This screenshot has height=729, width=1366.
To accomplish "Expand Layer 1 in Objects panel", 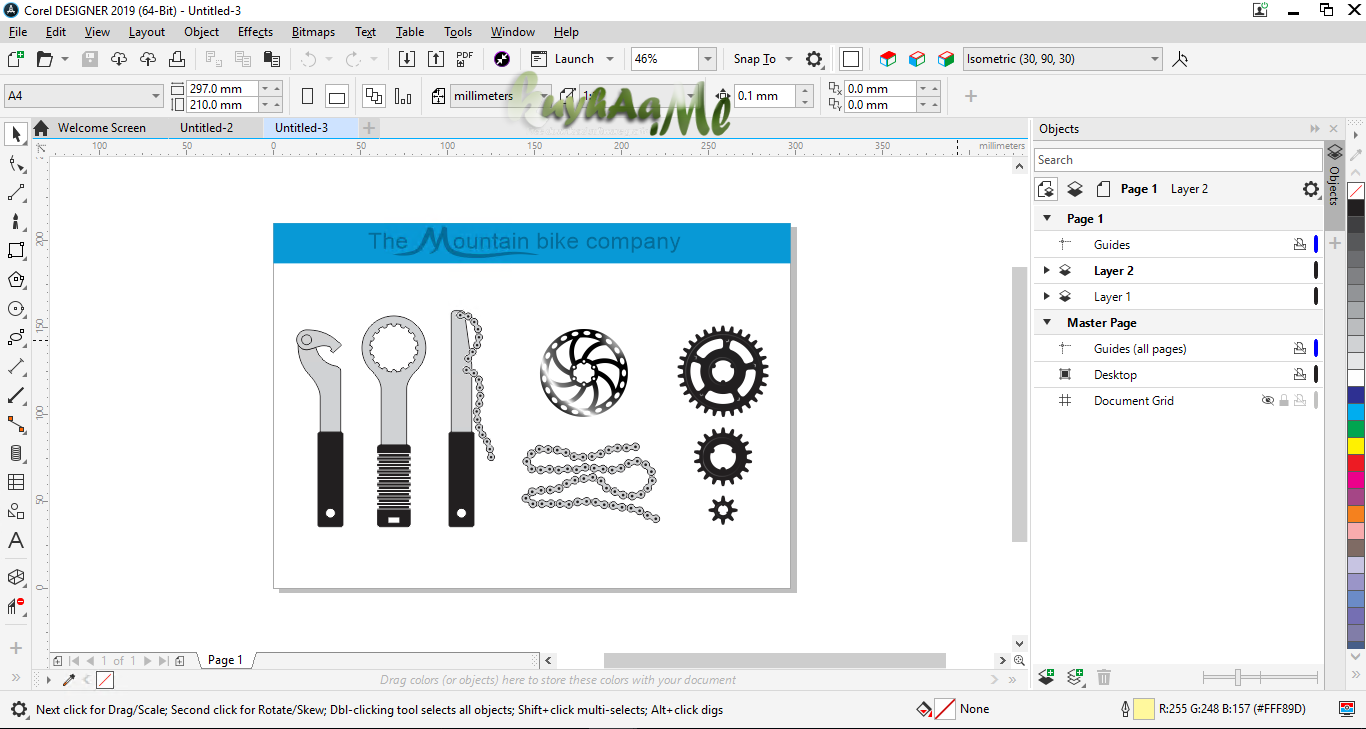I will 1047,297.
